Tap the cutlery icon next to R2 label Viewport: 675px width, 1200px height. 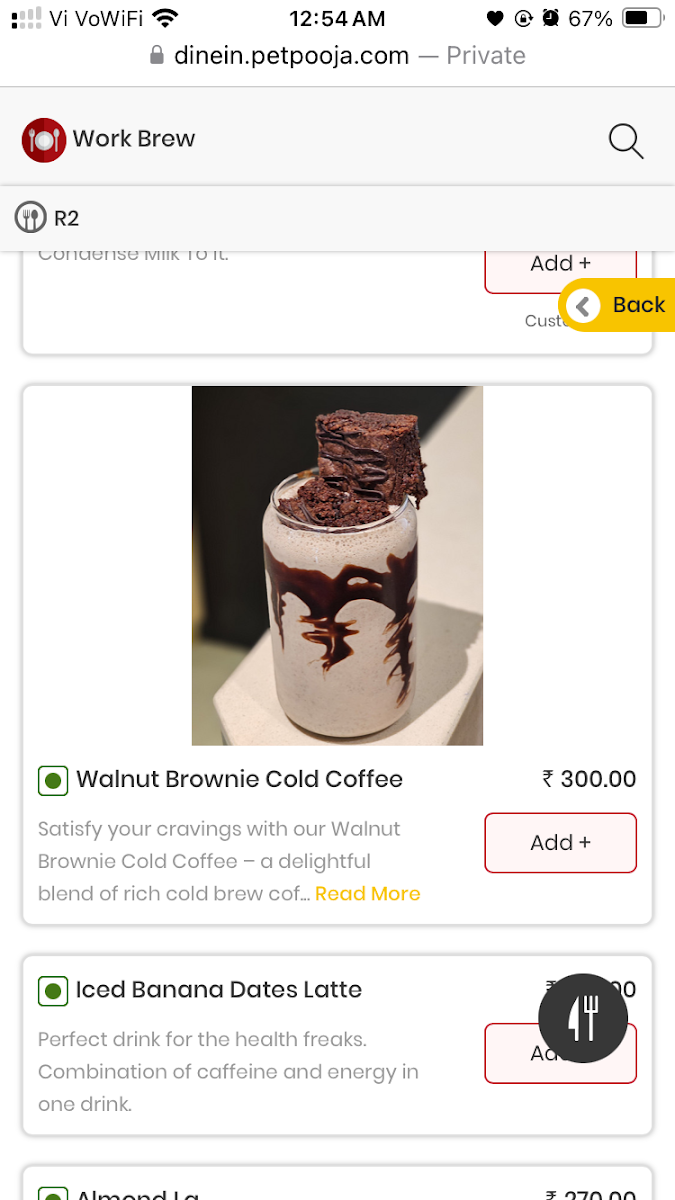click(x=31, y=217)
